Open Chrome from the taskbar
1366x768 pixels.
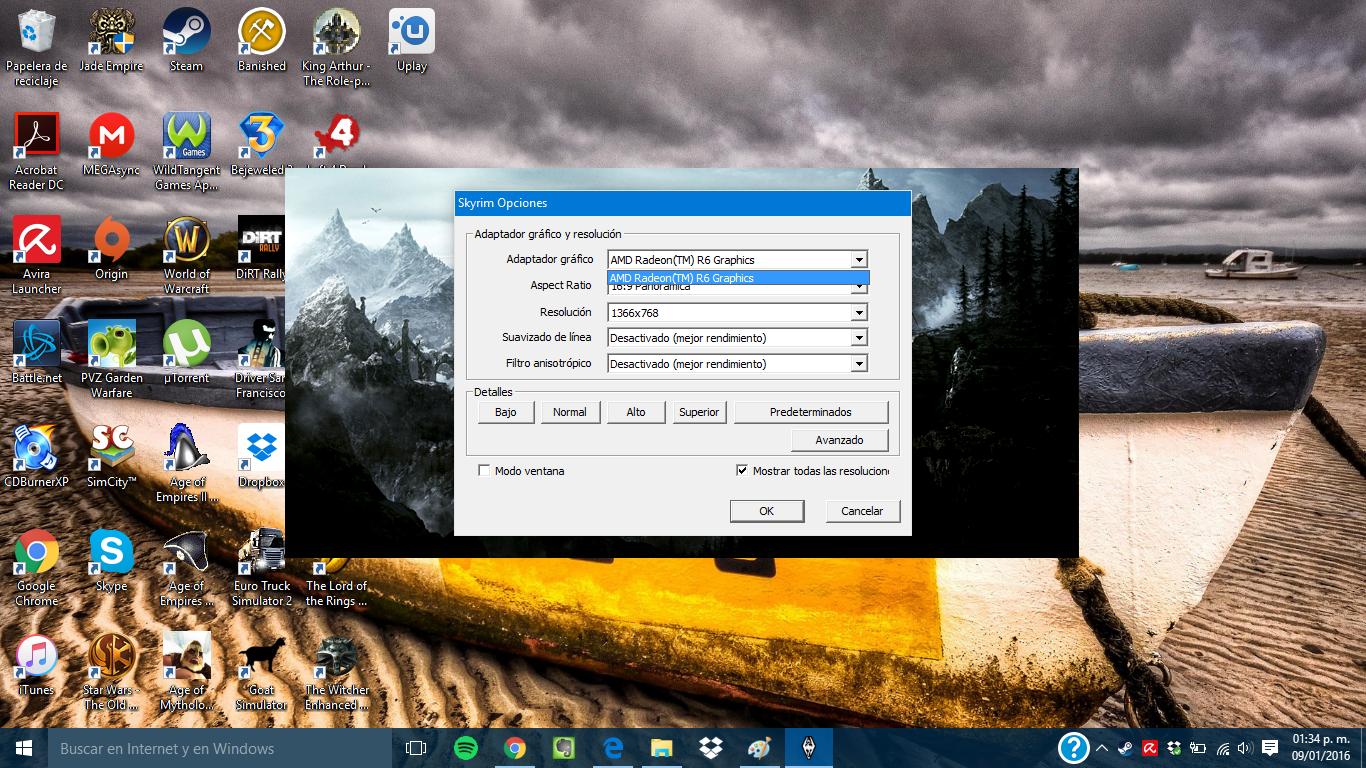click(x=514, y=748)
